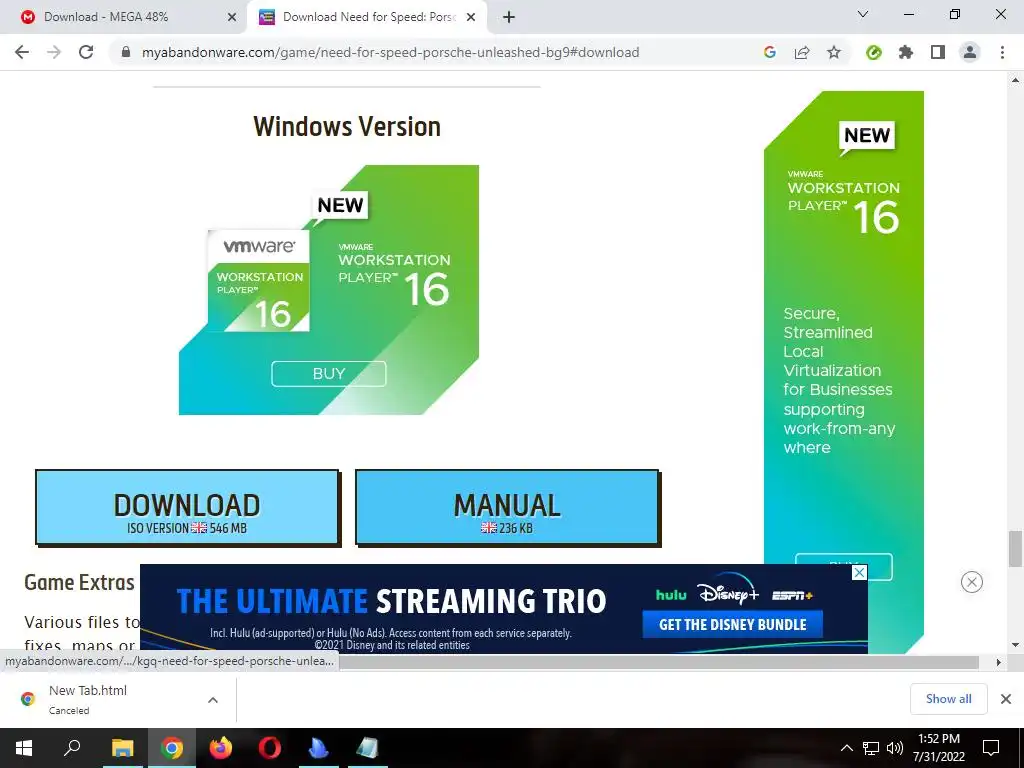1024x768 pixels.
Task: Show hidden system tray icons
Action: [x=846, y=748]
